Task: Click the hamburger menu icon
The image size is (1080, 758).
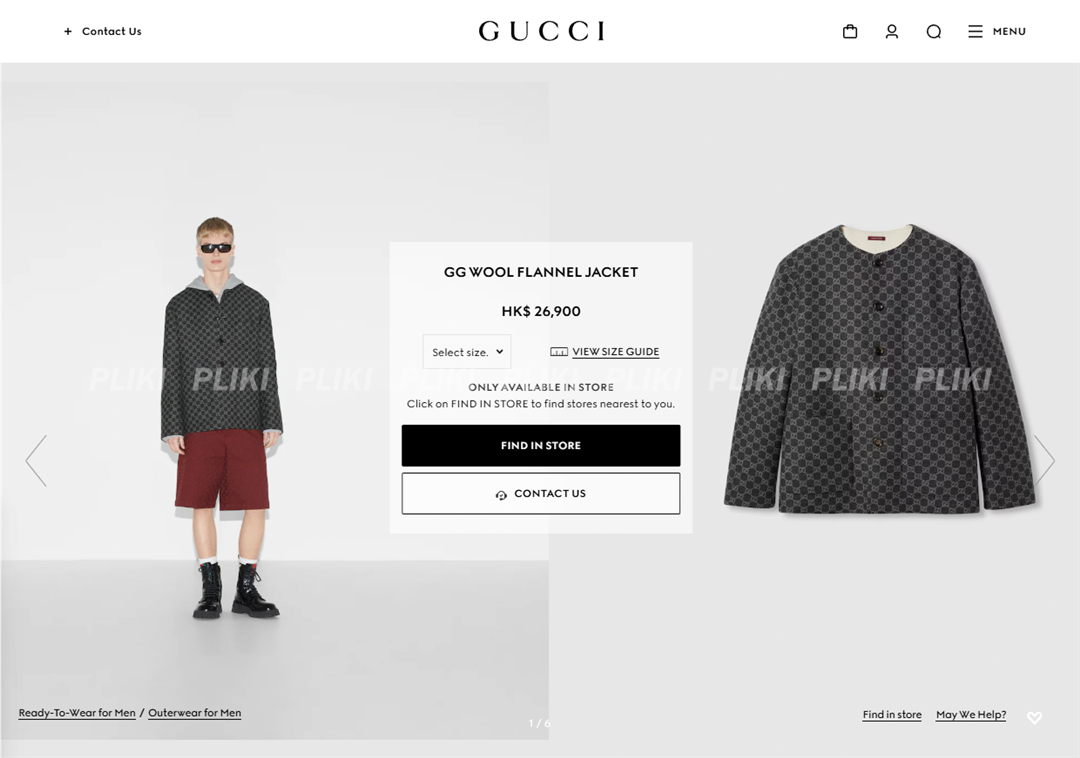Action: point(975,32)
